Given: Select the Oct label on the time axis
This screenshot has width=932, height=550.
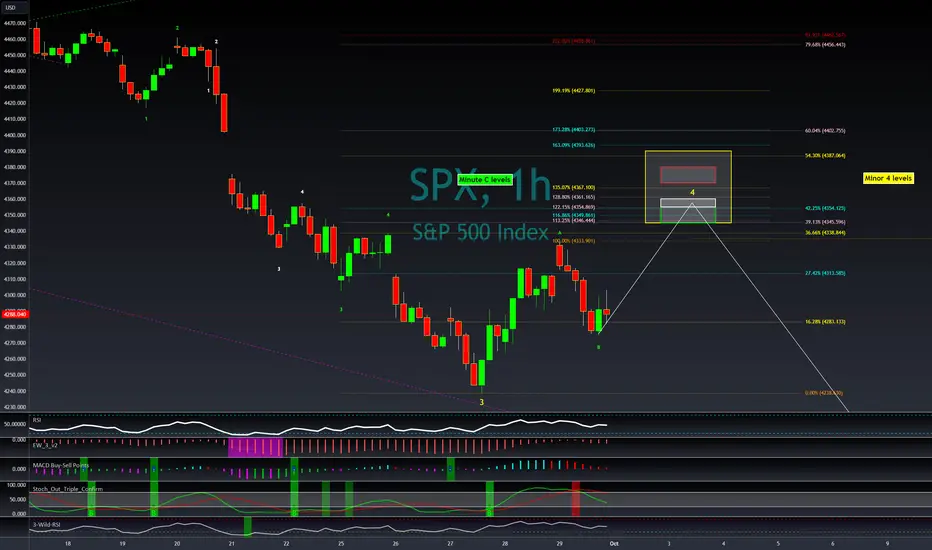Looking at the screenshot, I should [614, 543].
